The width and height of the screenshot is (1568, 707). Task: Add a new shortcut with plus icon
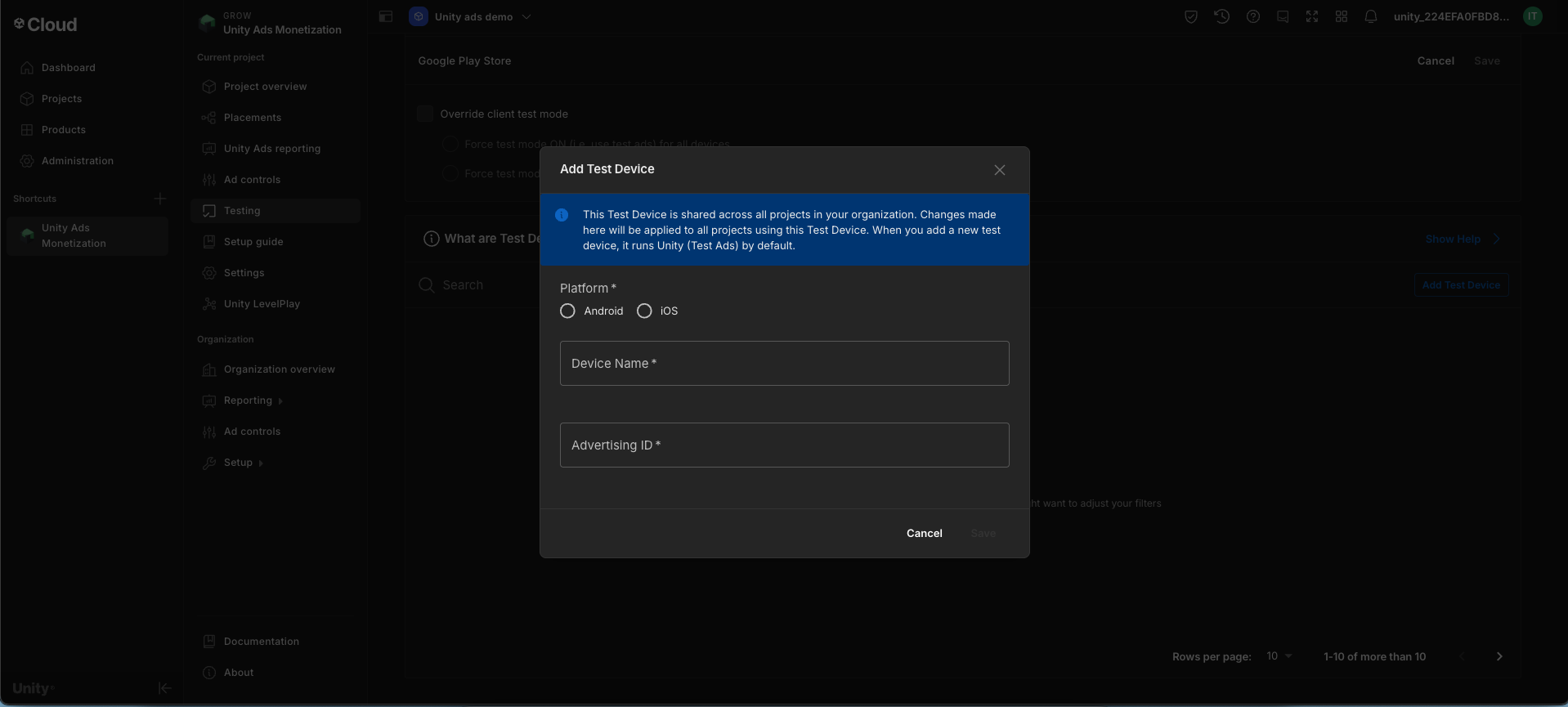pos(160,199)
